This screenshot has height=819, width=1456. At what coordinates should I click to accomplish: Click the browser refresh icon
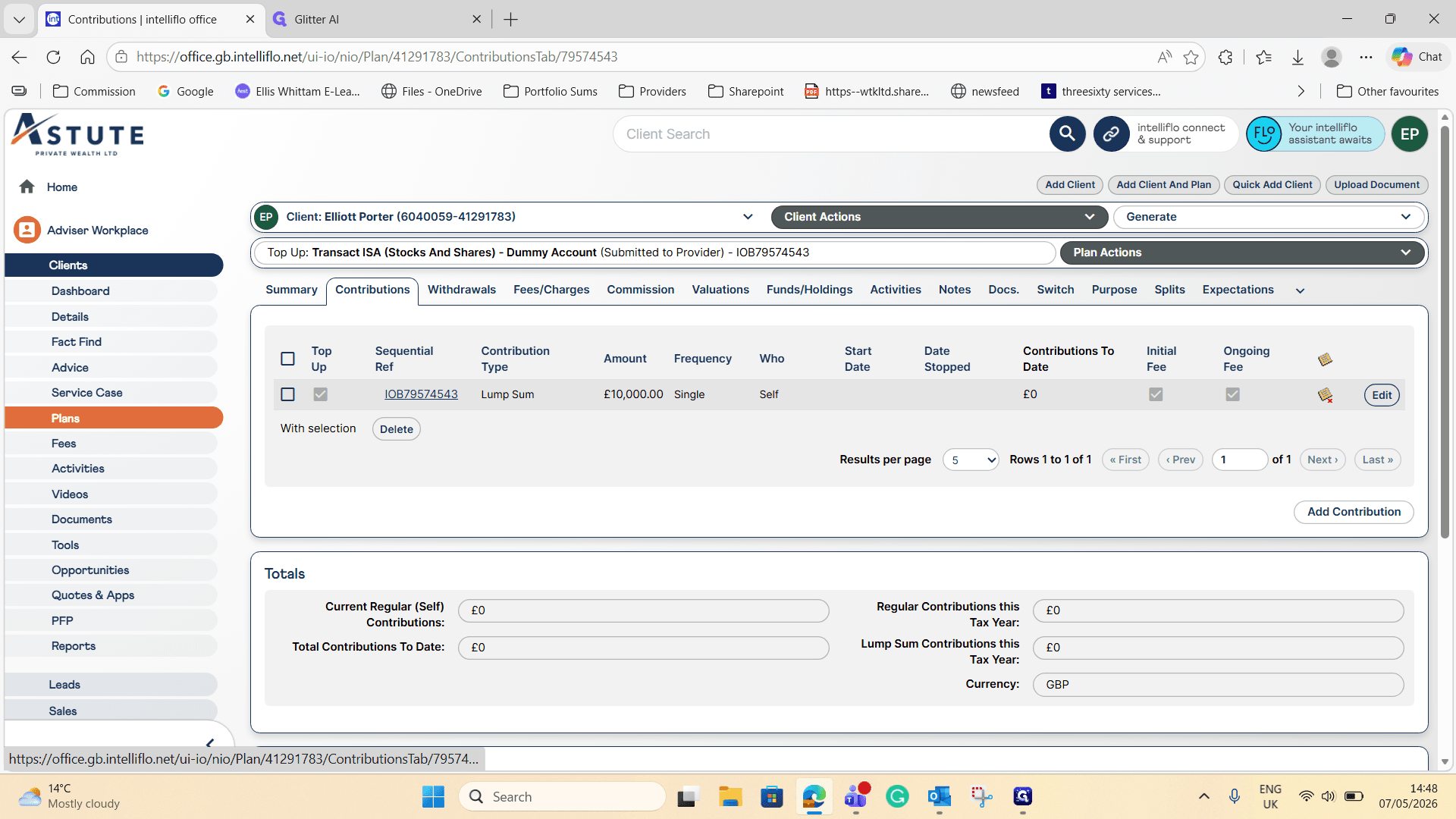[x=53, y=57]
